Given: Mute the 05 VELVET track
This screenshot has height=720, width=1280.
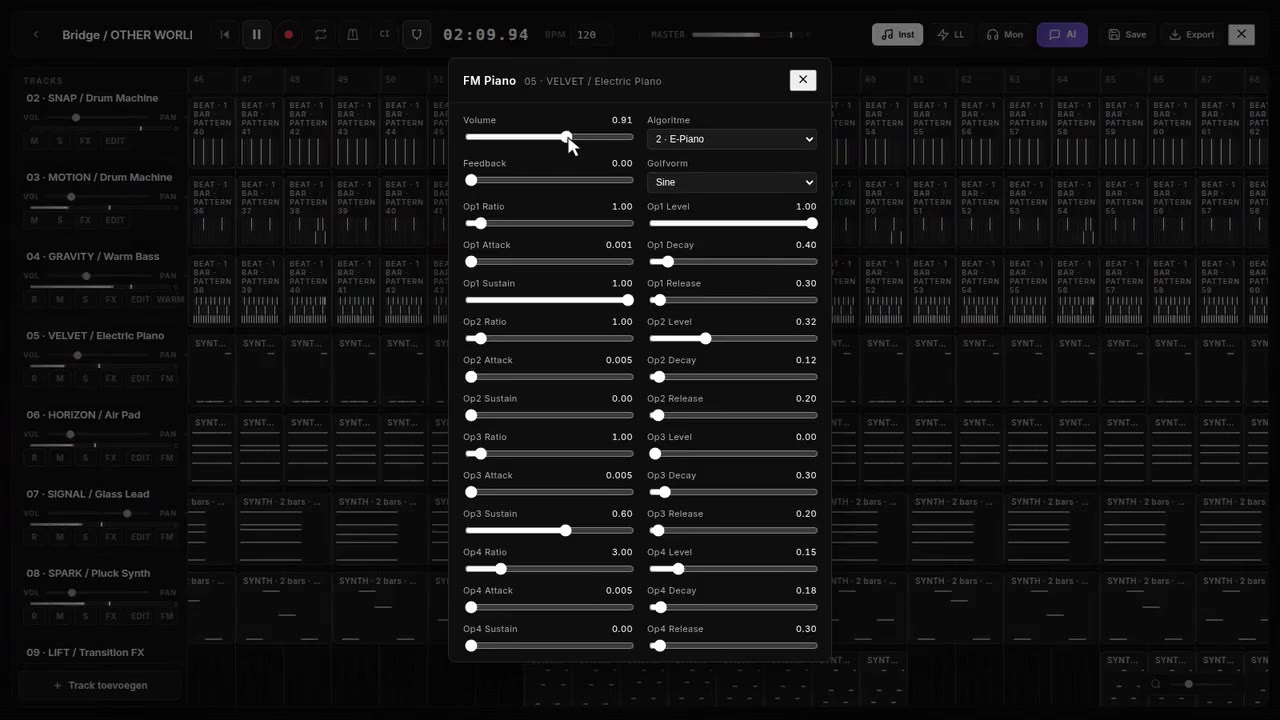Looking at the screenshot, I should tap(60, 379).
